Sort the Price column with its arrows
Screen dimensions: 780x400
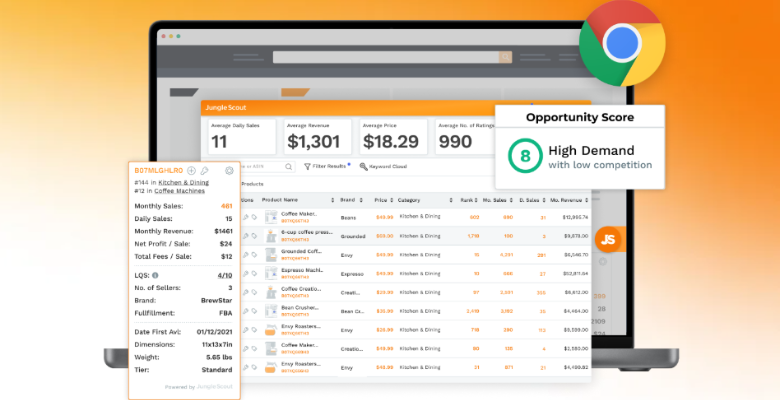(x=392, y=200)
